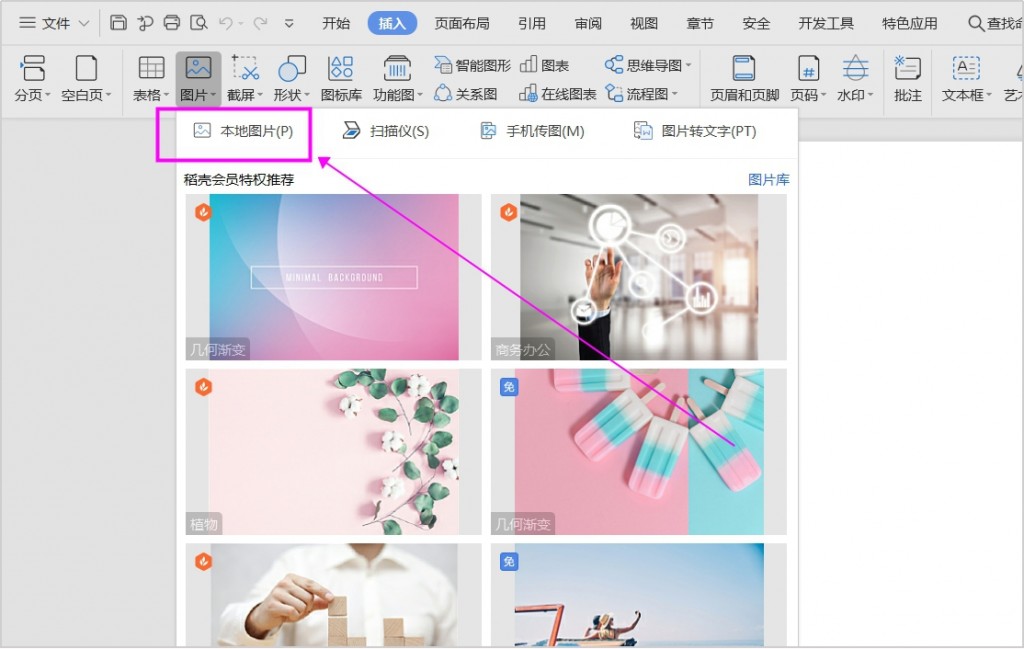This screenshot has width=1024, height=649.
Task: Expand the 功能图 dropdown arrow
Action: [x=420, y=95]
